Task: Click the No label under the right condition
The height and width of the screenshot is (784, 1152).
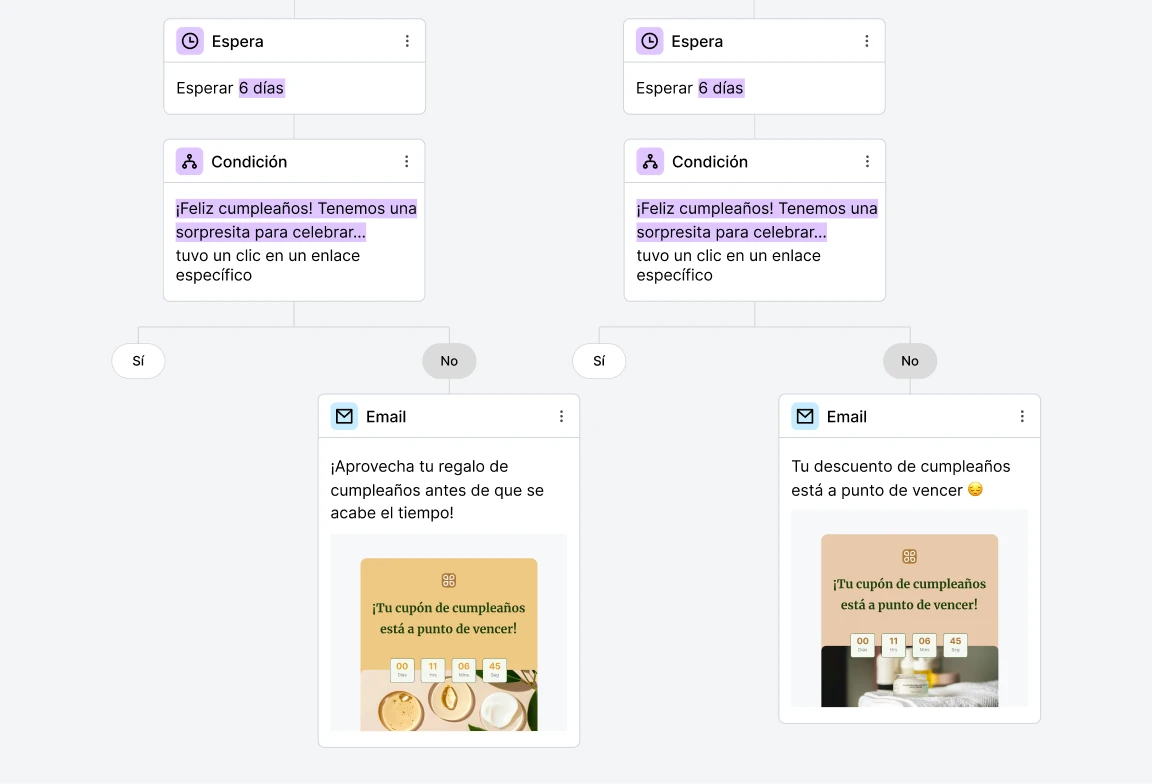Action: point(909,361)
